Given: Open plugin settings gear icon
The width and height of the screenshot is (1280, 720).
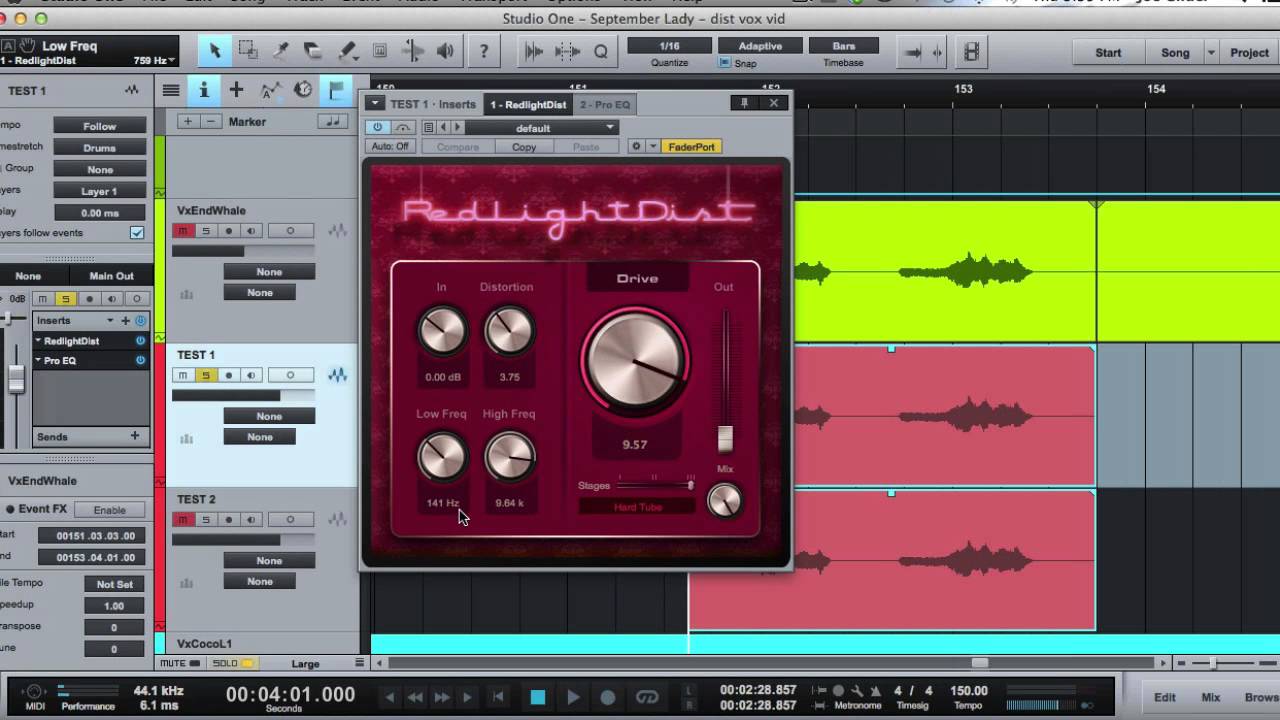Looking at the screenshot, I should [635, 146].
